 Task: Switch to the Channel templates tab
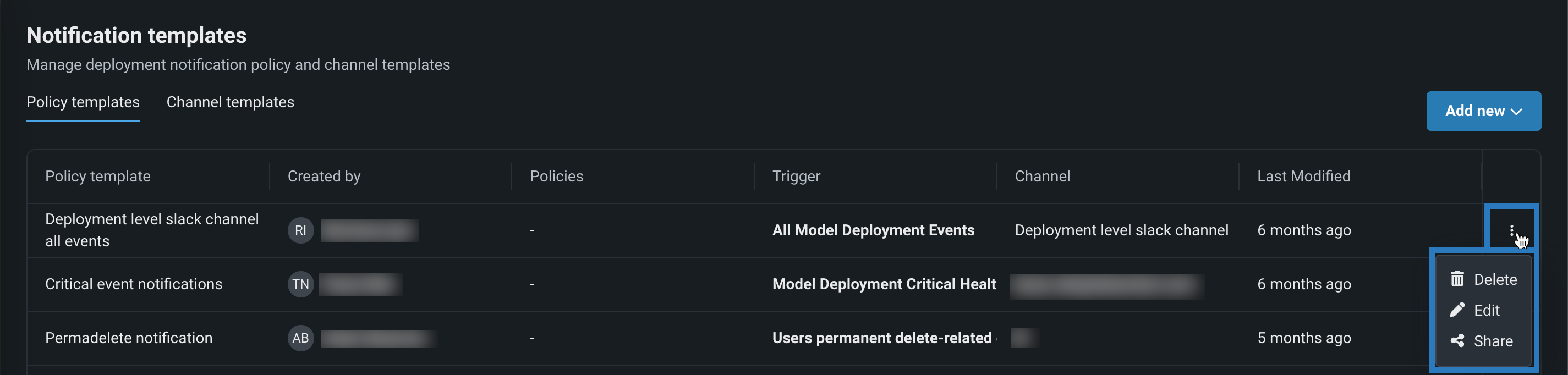coord(230,102)
